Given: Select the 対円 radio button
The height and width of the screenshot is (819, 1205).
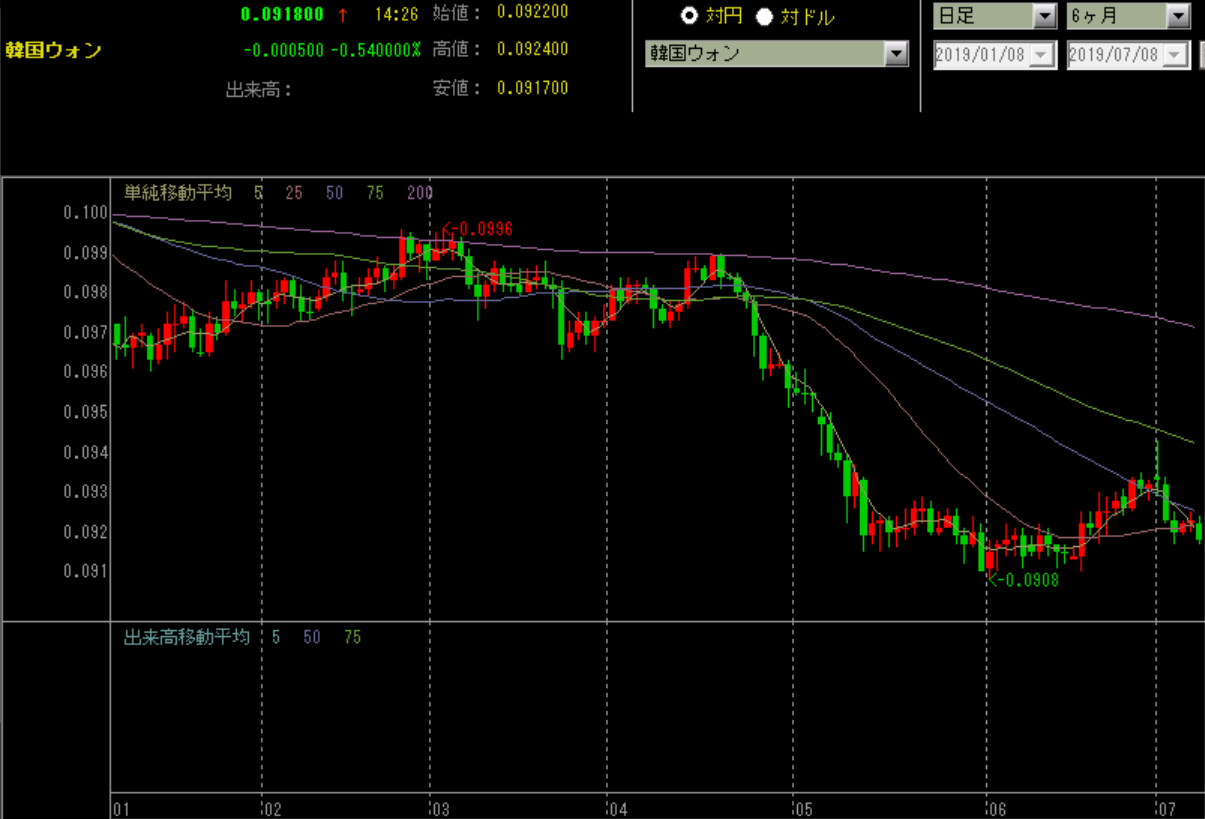Looking at the screenshot, I should (690, 16).
